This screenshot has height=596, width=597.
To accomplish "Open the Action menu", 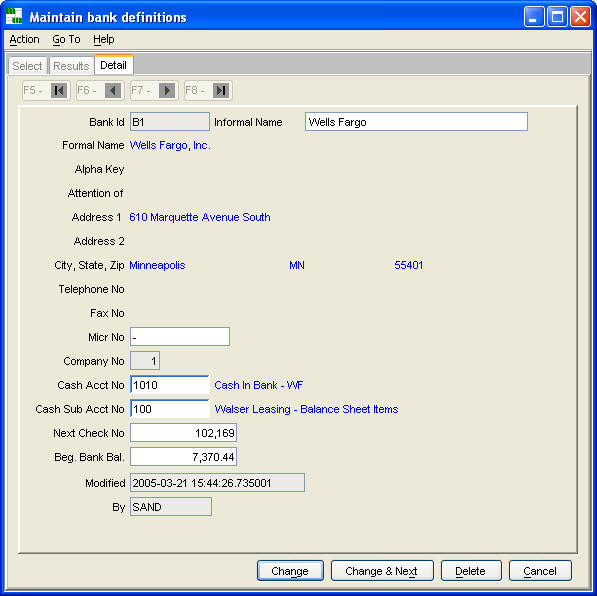I will tap(24, 39).
